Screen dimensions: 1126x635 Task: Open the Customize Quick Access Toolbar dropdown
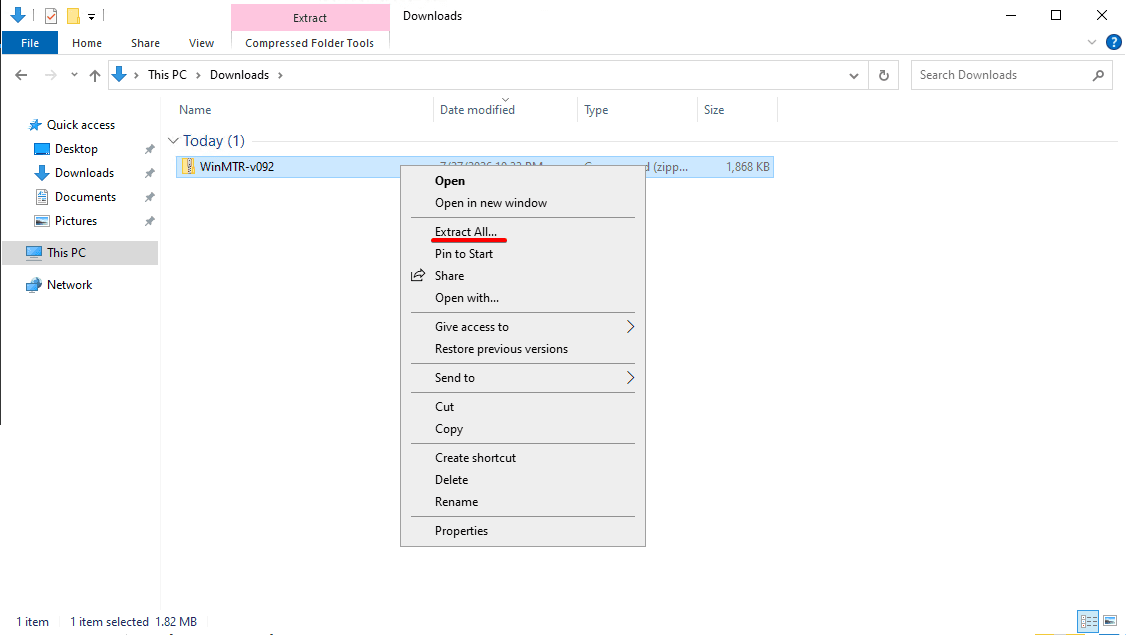point(91,17)
